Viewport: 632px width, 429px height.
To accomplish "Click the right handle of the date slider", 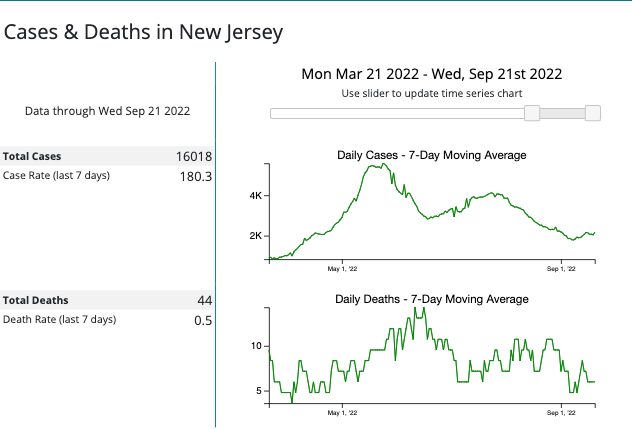I will tap(593, 113).
